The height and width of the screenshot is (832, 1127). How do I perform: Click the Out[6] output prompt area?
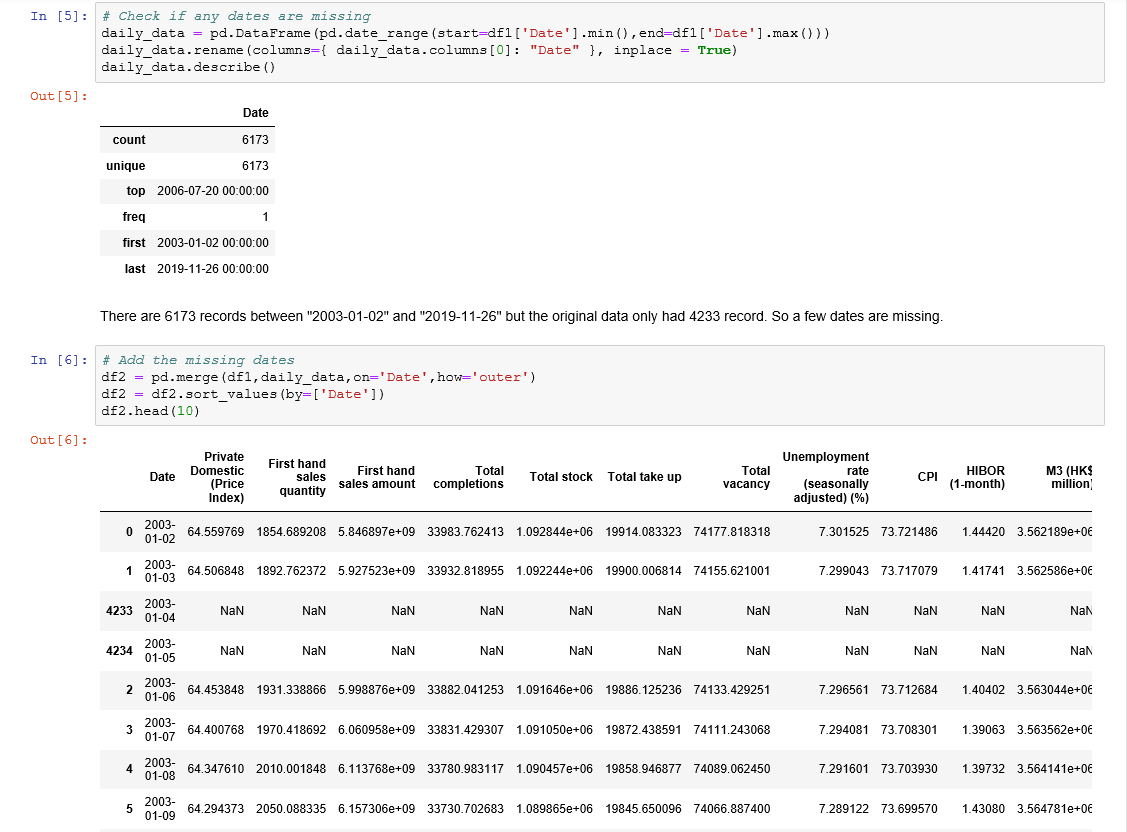(59, 440)
